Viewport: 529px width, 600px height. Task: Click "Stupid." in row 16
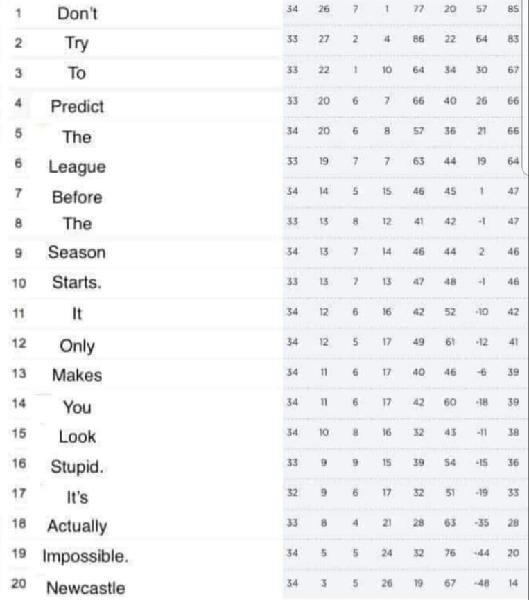77,467
